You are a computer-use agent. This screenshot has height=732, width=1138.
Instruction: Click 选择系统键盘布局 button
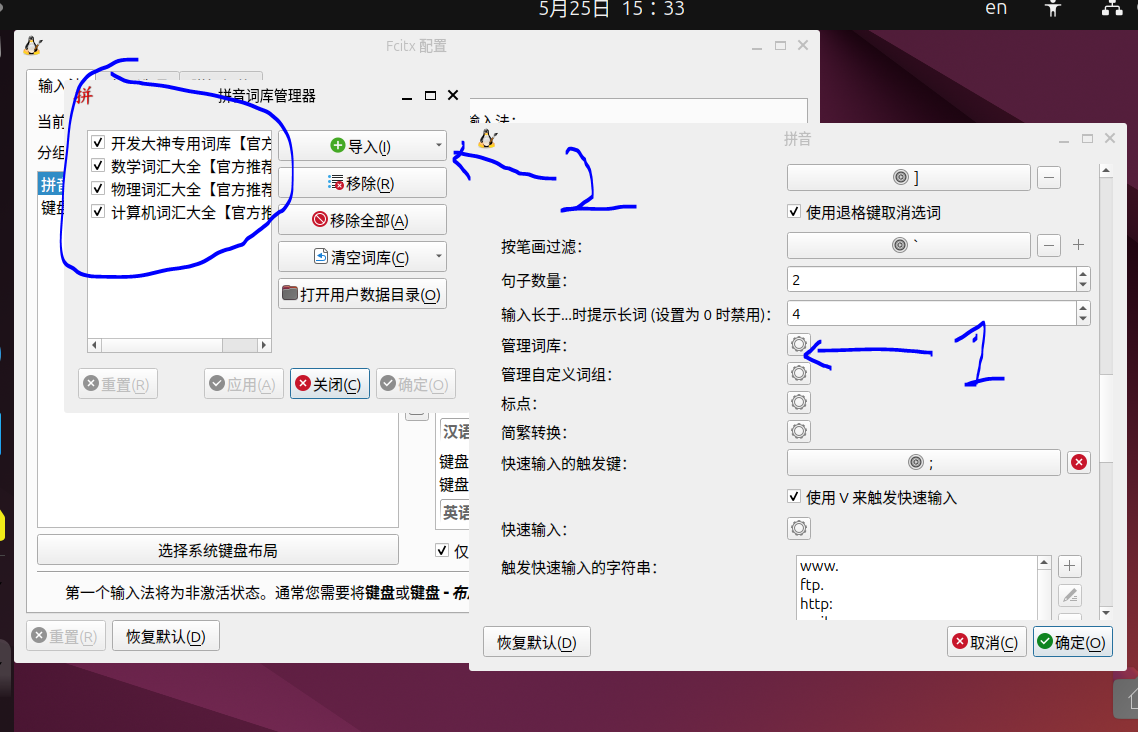[x=218, y=550]
